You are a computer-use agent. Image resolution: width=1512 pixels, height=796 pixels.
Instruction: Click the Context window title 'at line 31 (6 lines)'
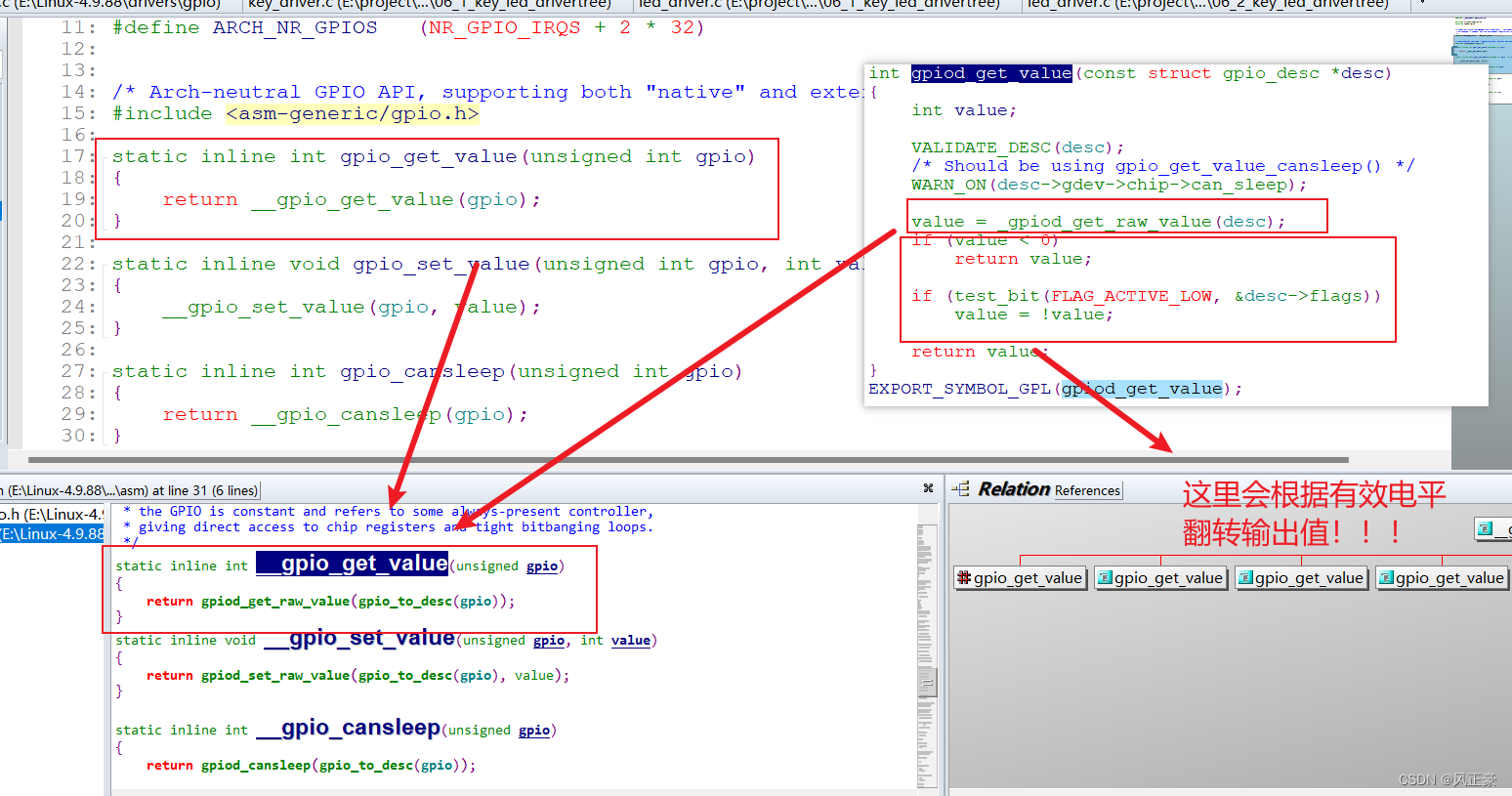pyautogui.click(x=204, y=490)
